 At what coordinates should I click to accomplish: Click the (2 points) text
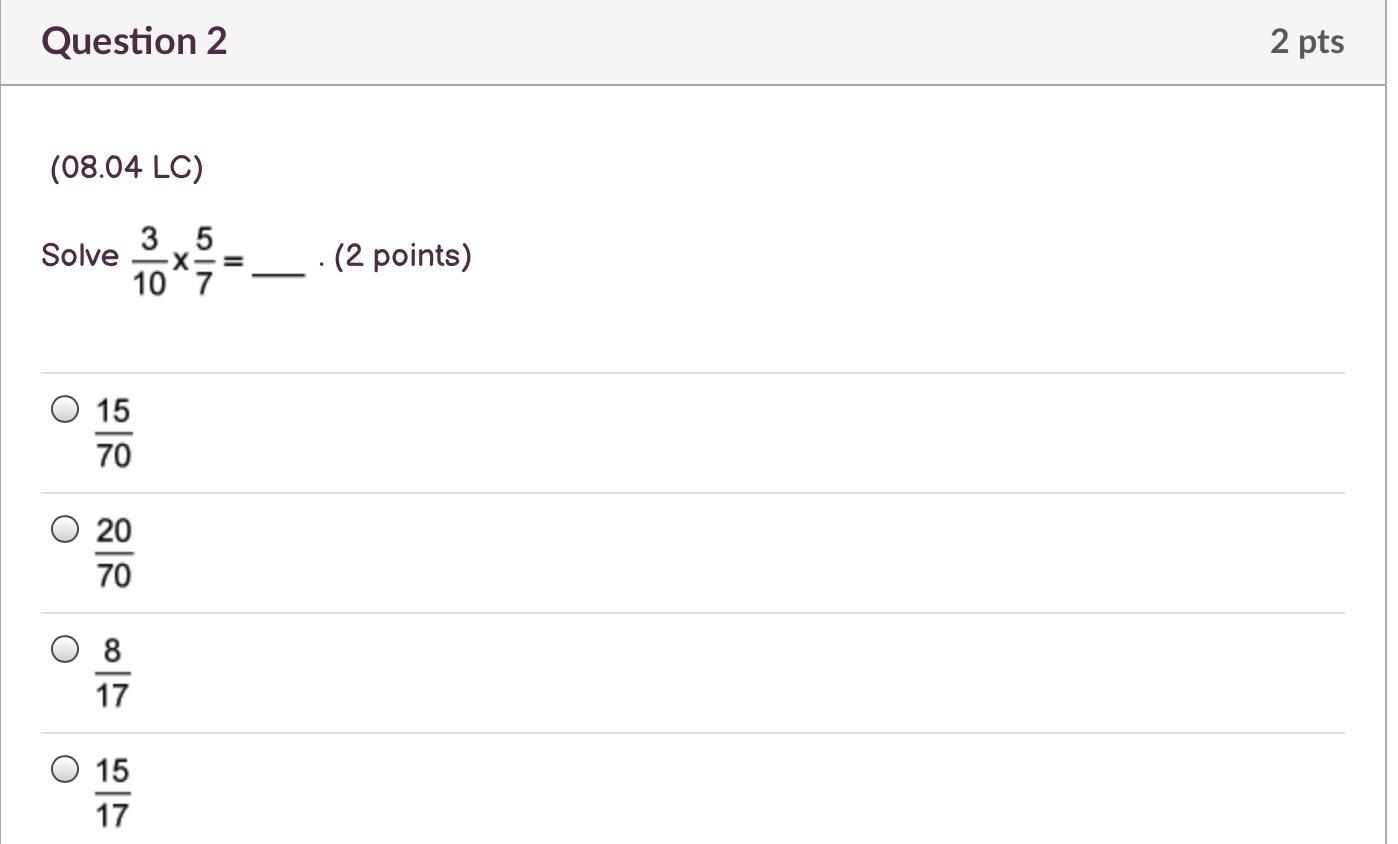[403, 256]
